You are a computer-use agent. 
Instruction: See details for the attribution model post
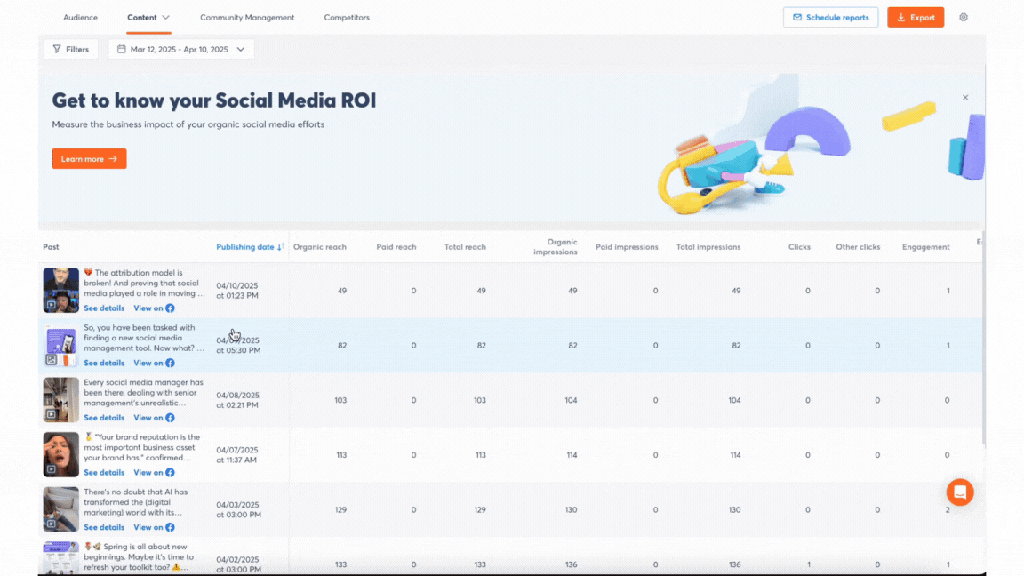tap(104, 308)
